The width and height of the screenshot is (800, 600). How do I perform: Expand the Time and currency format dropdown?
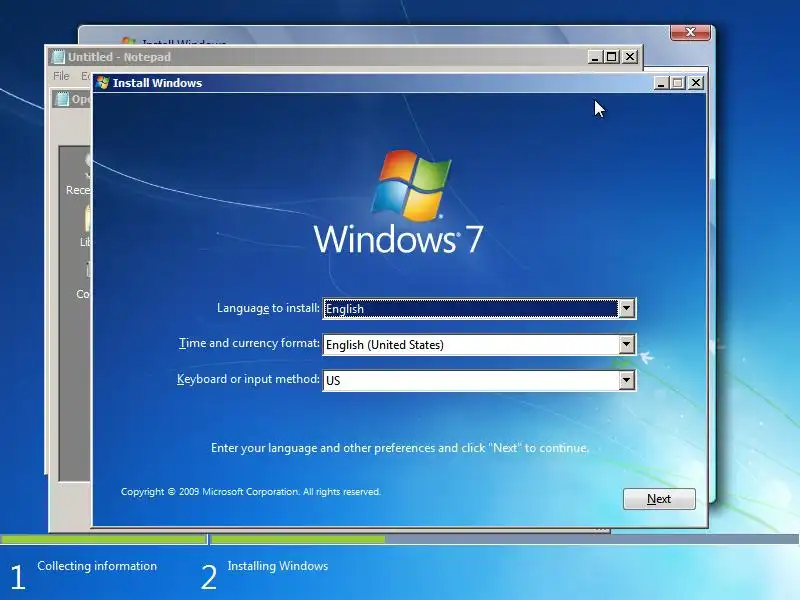[627, 344]
